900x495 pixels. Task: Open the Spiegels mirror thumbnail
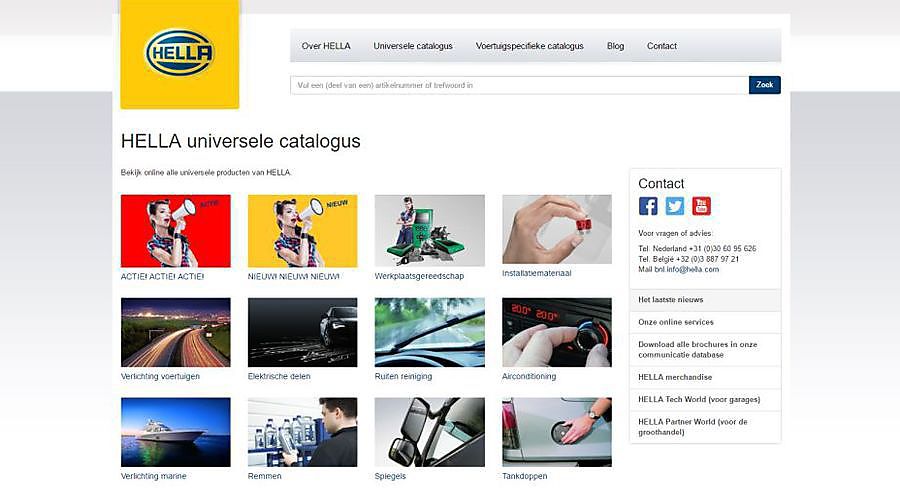(429, 432)
